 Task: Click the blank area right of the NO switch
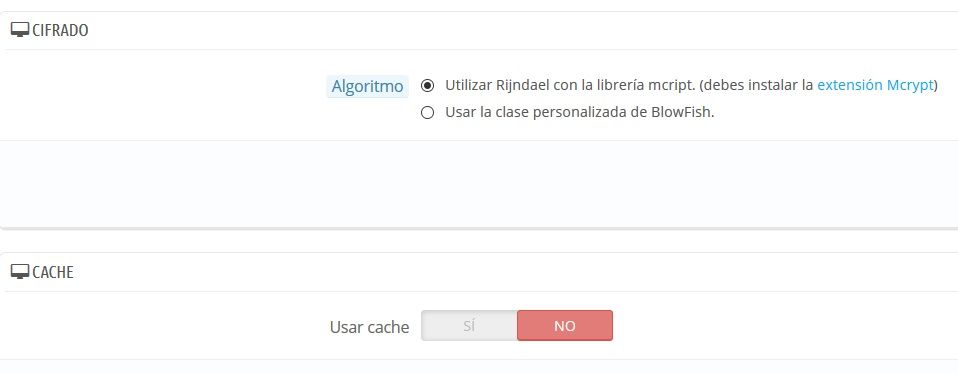tap(785, 325)
